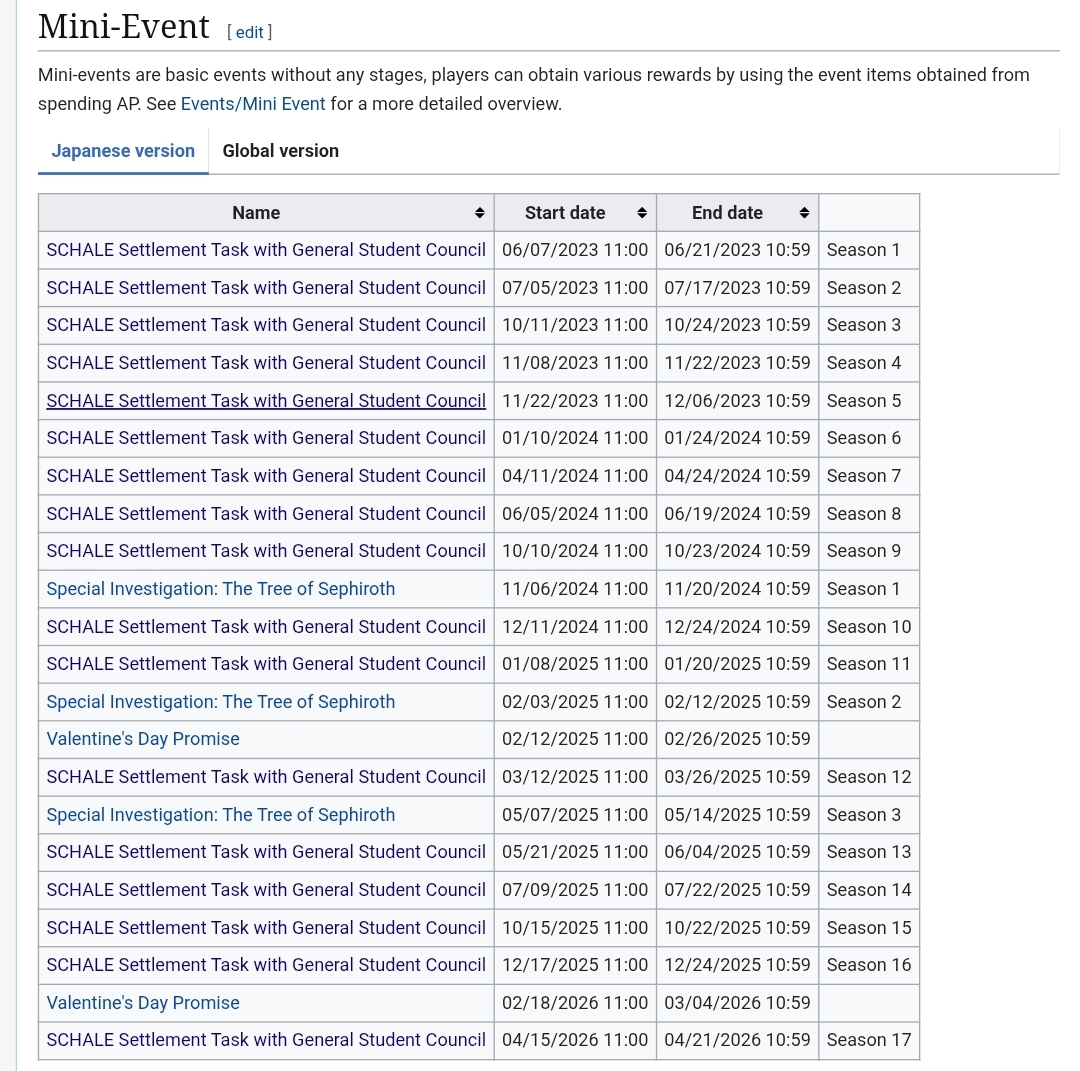
Task: Open SCHALE Settlement Task link starting 07/05/2023
Action: (x=266, y=288)
